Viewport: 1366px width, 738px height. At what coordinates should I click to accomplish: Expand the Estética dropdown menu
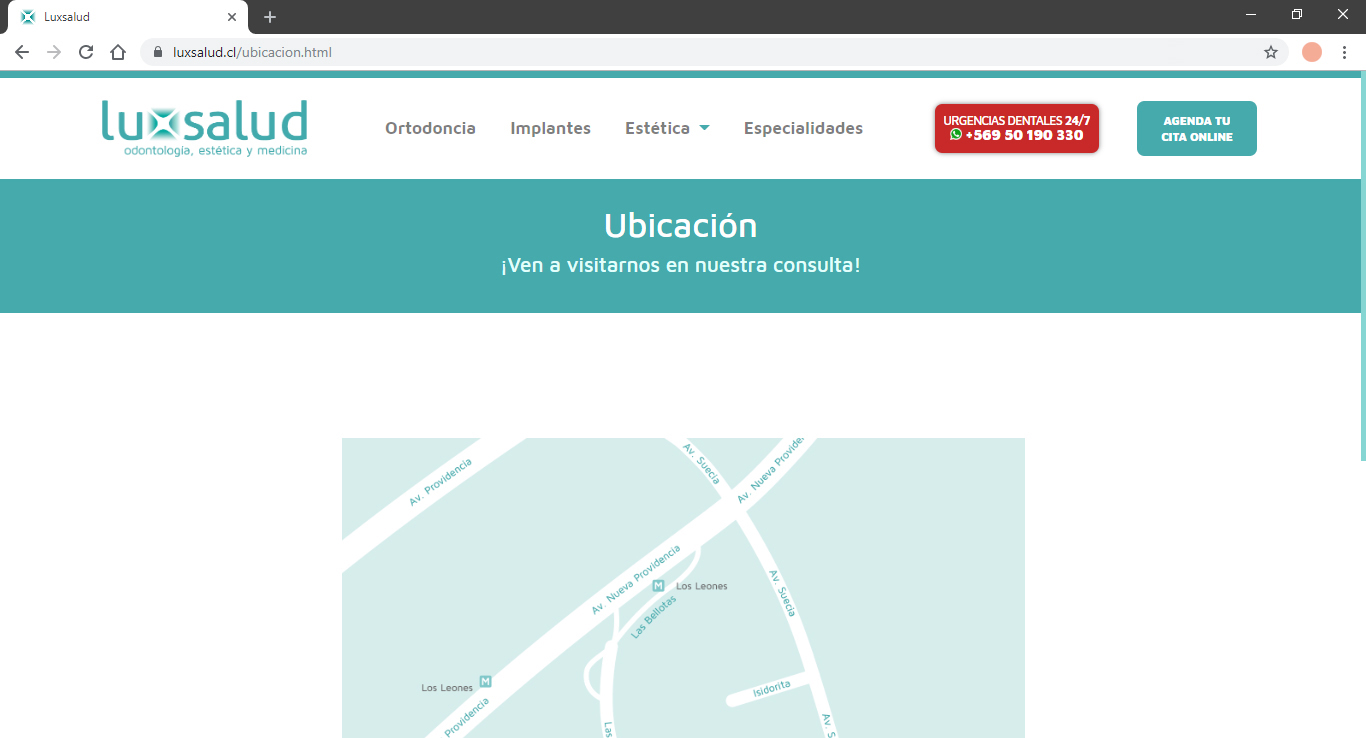coord(667,128)
